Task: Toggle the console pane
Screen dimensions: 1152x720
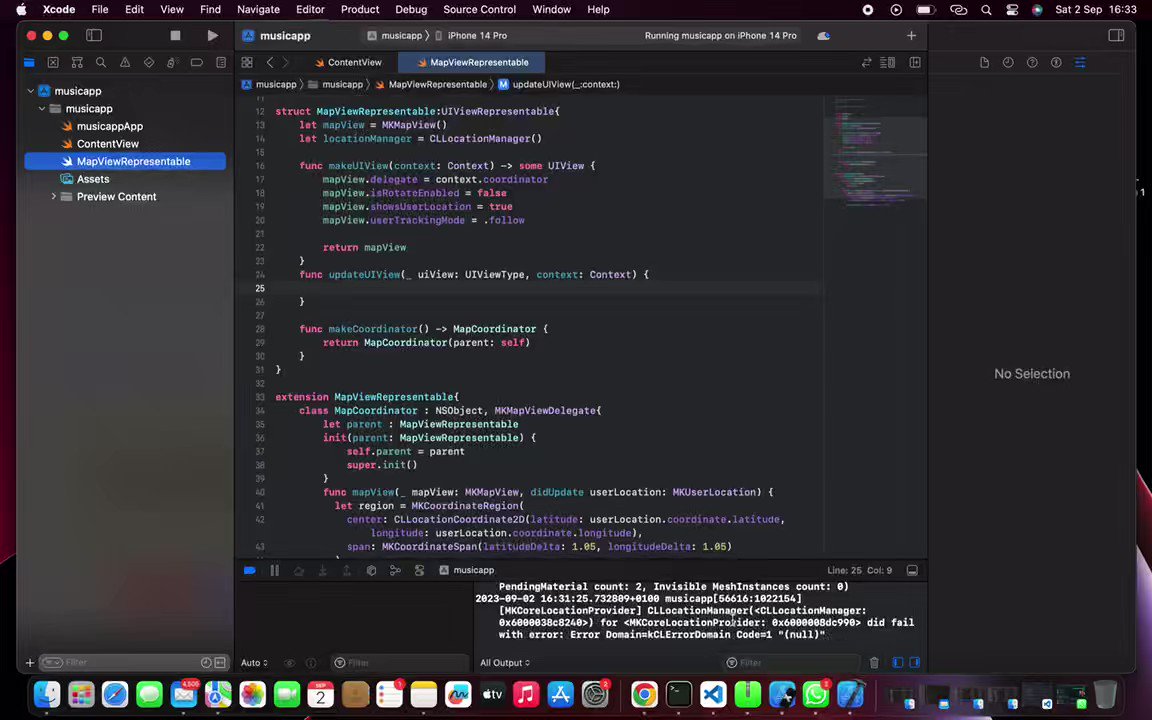Action: (x=915, y=663)
